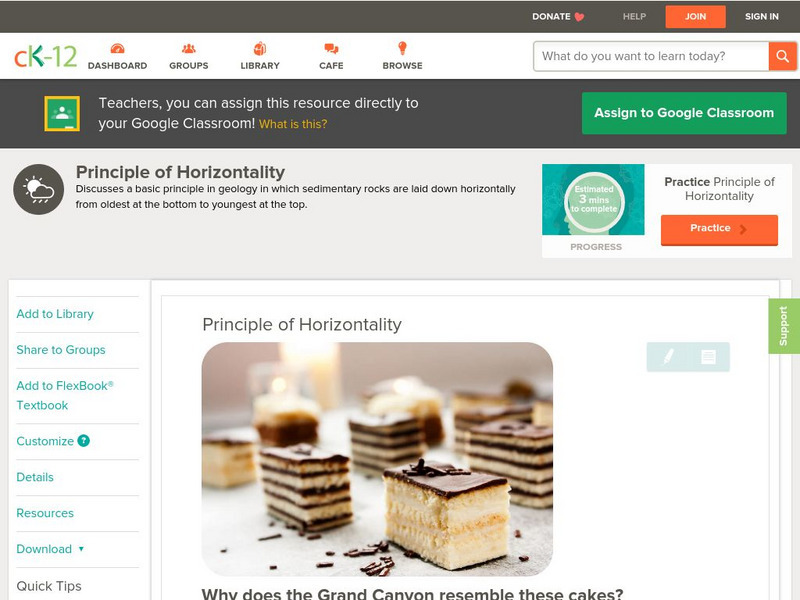Viewport: 800px width, 600px height.
Task: Open the Library backpack icon
Action: click(260, 48)
